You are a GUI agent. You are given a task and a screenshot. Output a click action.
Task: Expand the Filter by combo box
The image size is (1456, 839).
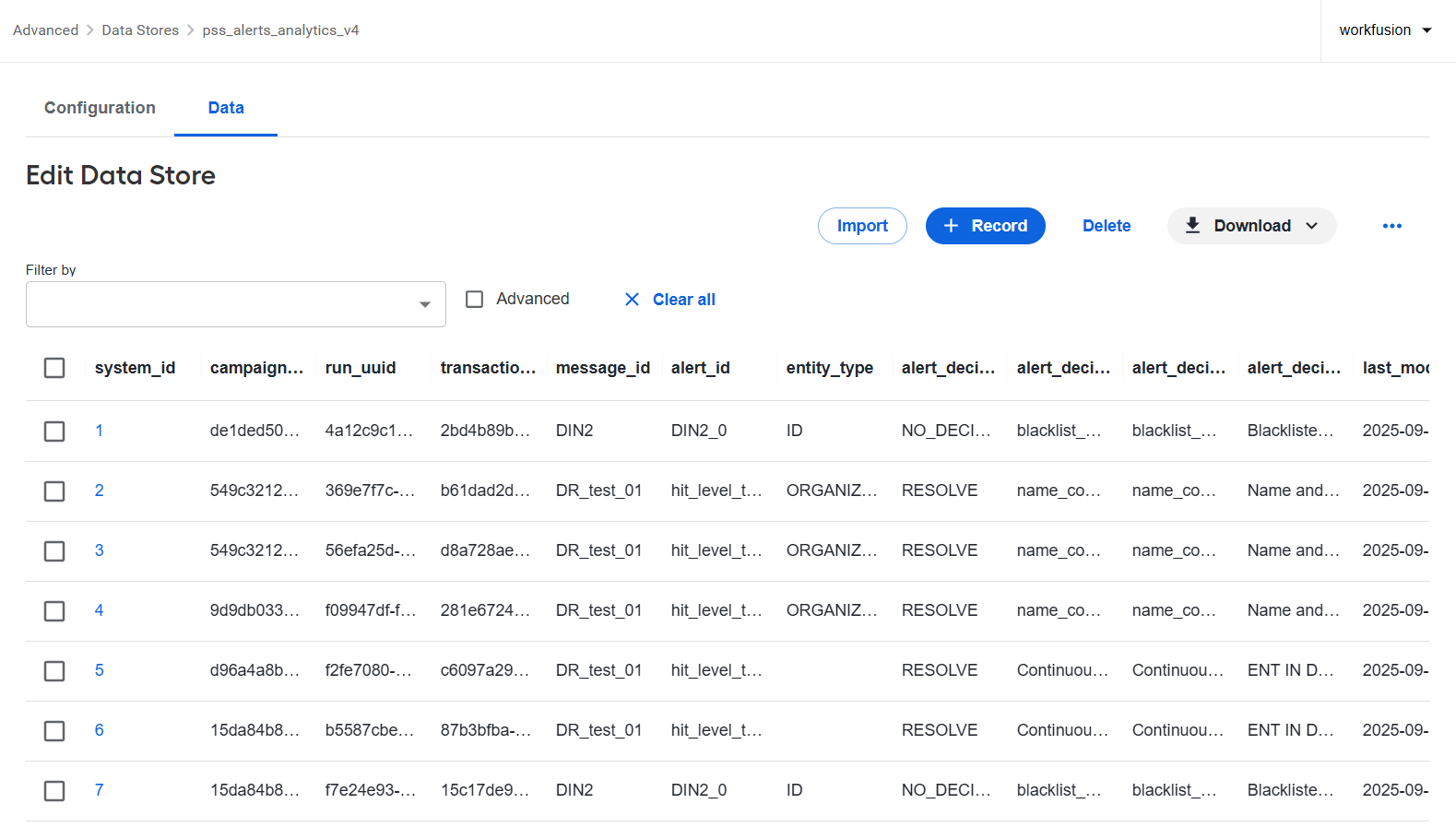[x=236, y=304]
